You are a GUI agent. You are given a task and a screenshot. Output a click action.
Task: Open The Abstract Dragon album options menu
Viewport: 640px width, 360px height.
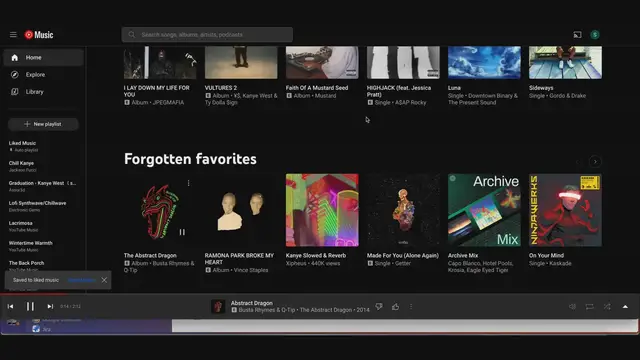[188, 183]
